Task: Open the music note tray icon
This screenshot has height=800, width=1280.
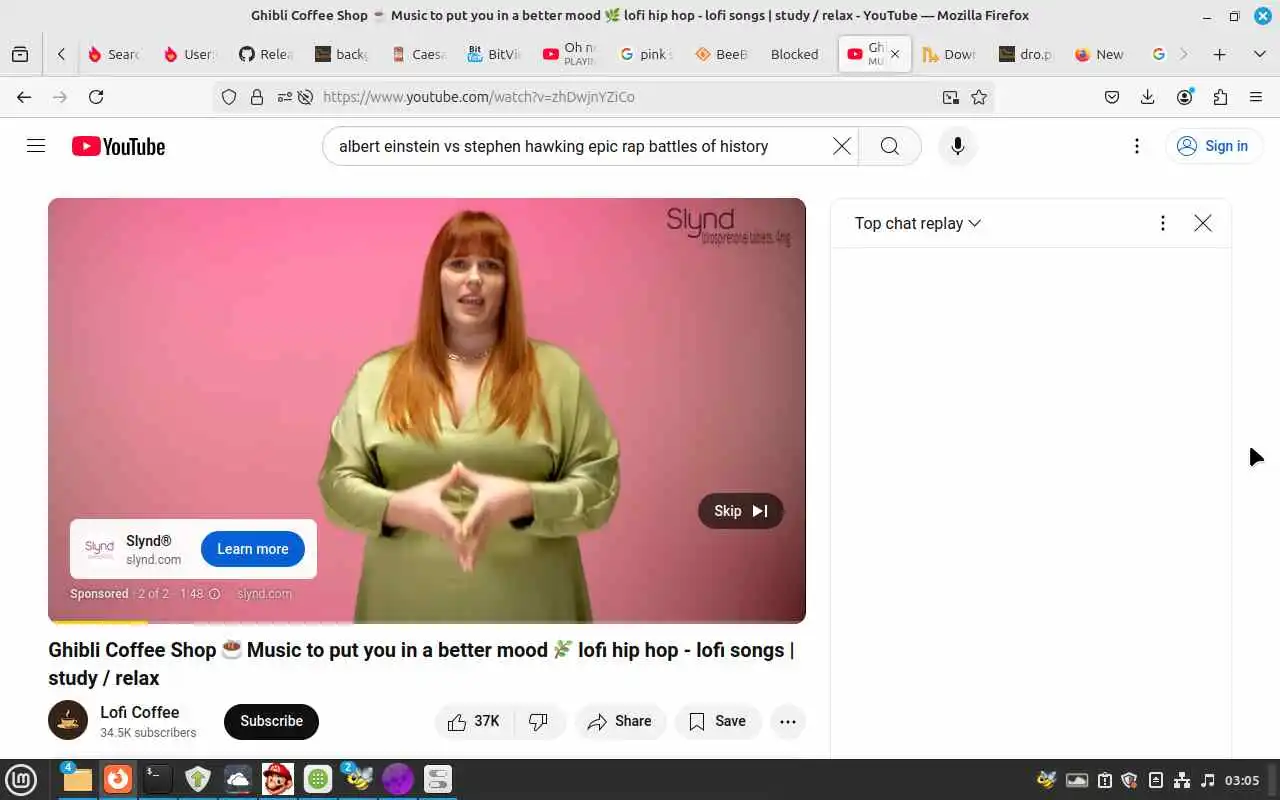Action: (x=1208, y=780)
